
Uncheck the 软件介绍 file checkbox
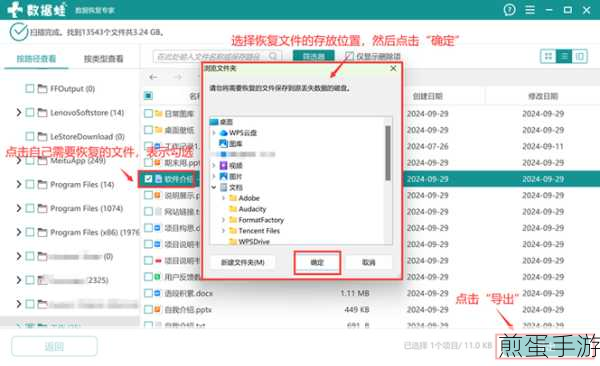click(148, 179)
